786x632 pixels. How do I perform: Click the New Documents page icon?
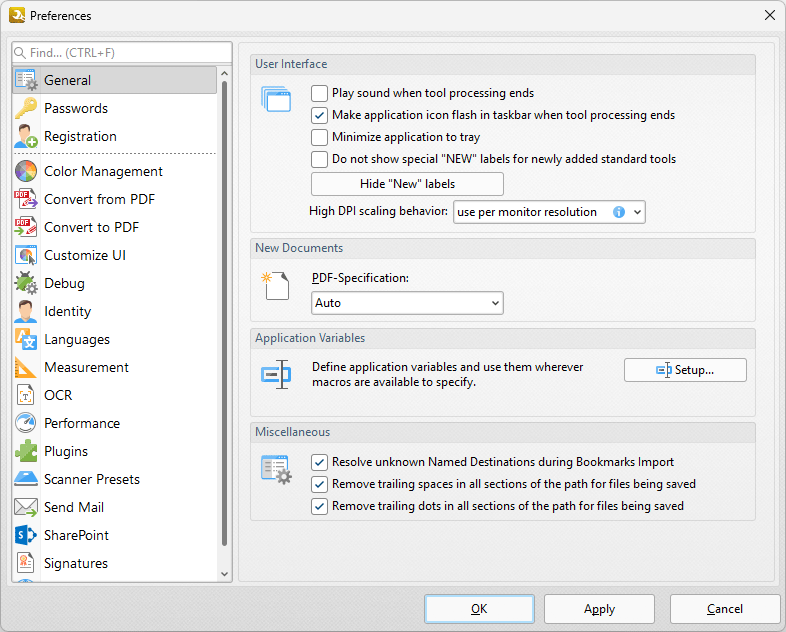pyautogui.click(x=276, y=286)
